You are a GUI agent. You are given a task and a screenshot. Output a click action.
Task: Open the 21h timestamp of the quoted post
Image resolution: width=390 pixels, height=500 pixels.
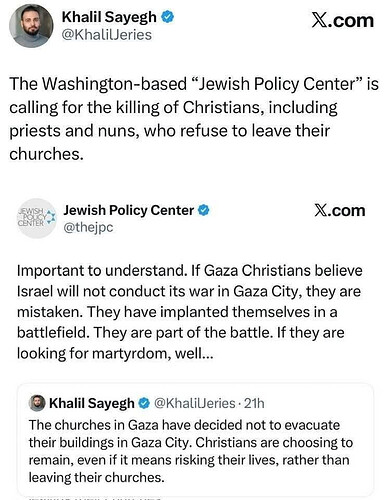point(254,404)
